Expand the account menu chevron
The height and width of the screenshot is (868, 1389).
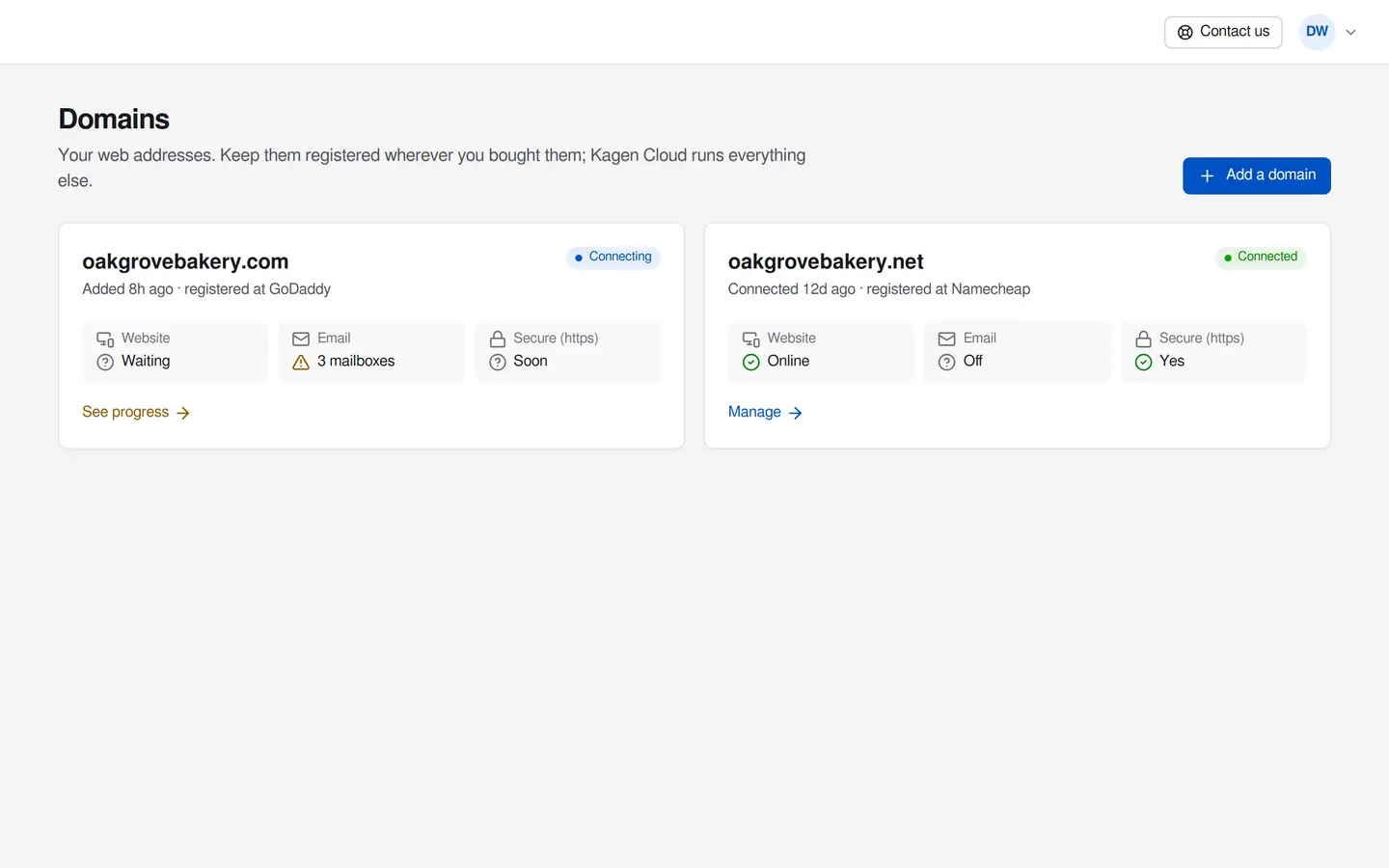pyautogui.click(x=1350, y=32)
